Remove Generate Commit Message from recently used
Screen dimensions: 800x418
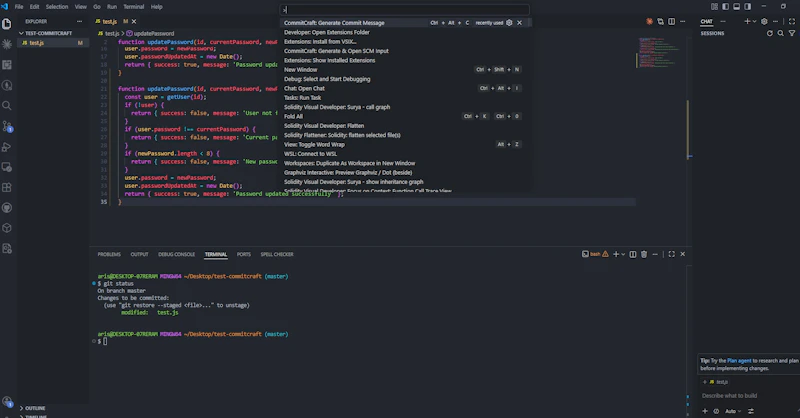click(519, 22)
